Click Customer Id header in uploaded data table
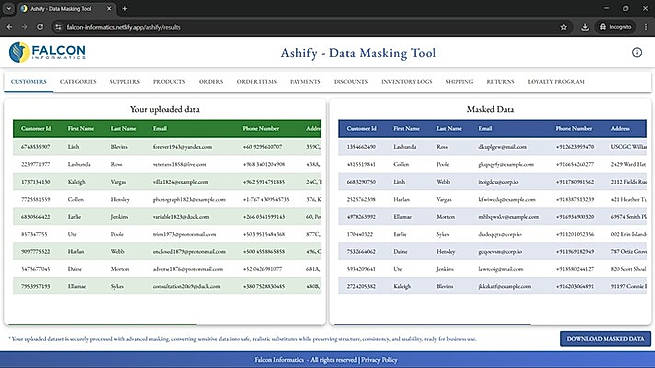The image size is (655, 368). (x=36, y=129)
